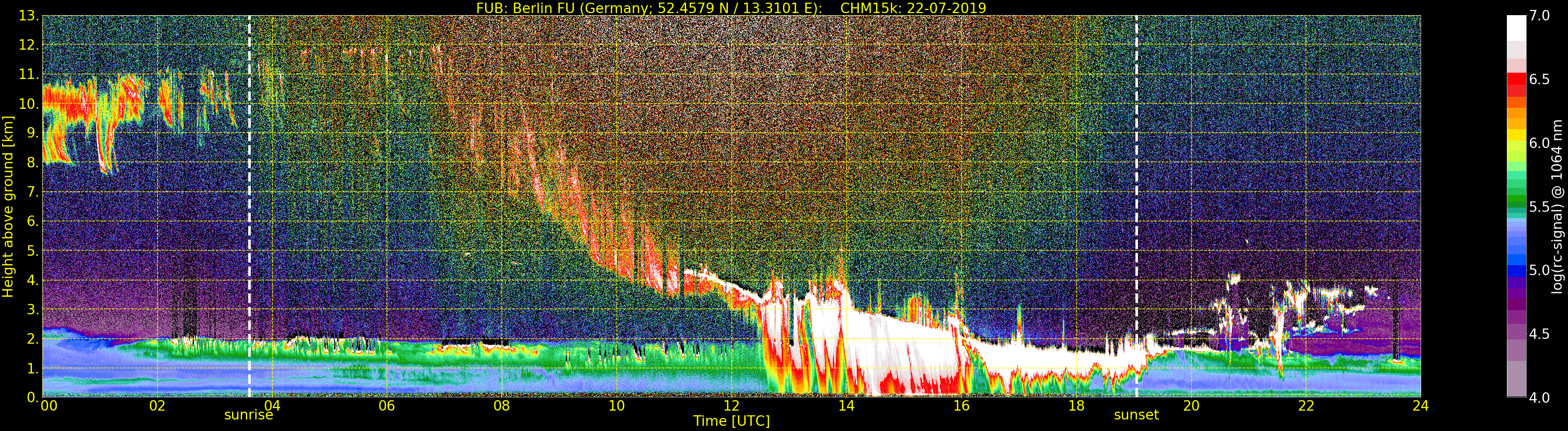Click the '16' time tick label
Viewport: 1568px width, 431px height.
pyautogui.click(x=961, y=406)
